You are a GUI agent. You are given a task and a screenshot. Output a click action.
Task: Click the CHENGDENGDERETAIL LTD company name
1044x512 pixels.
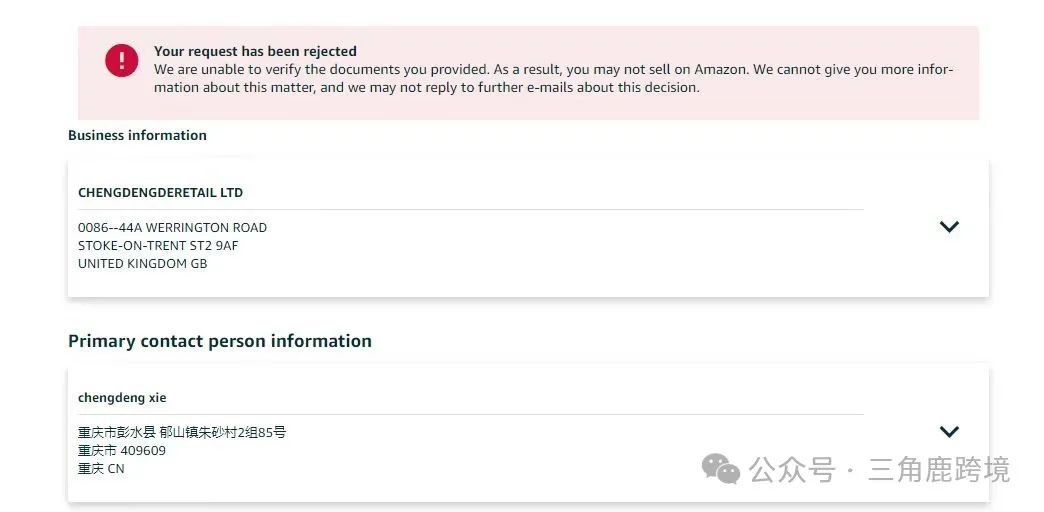(160, 193)
